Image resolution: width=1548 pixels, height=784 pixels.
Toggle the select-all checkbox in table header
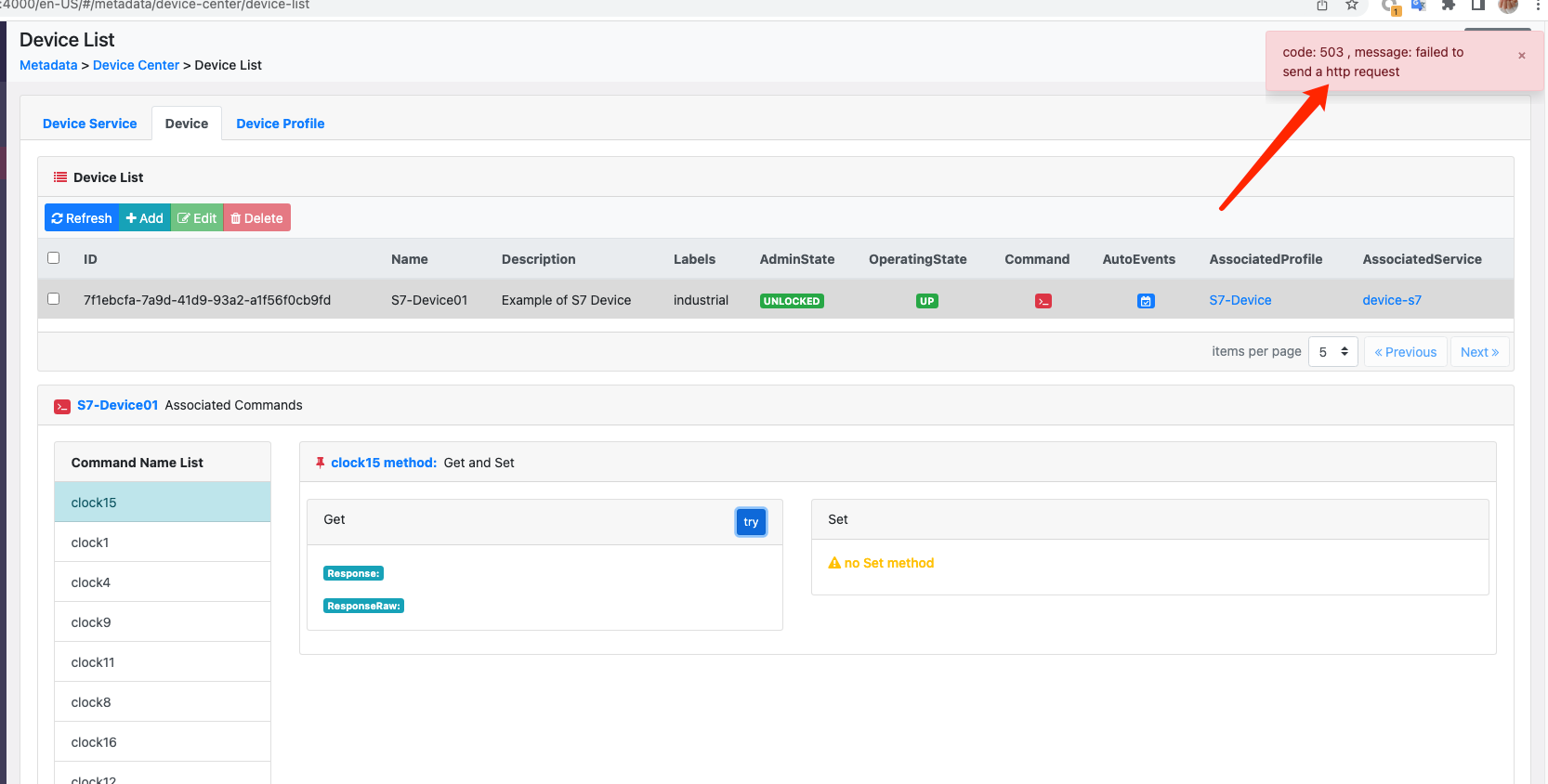(x=53, y=258)
